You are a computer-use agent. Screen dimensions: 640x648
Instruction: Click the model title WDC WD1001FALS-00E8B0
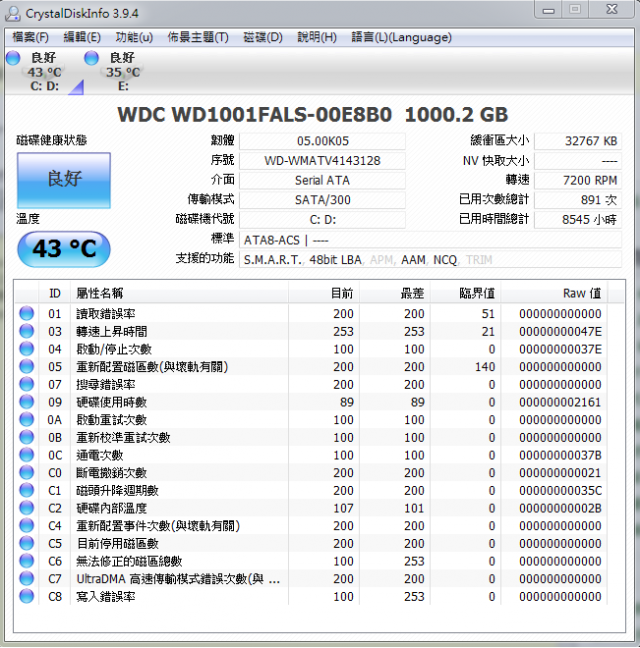click(255, 114)
